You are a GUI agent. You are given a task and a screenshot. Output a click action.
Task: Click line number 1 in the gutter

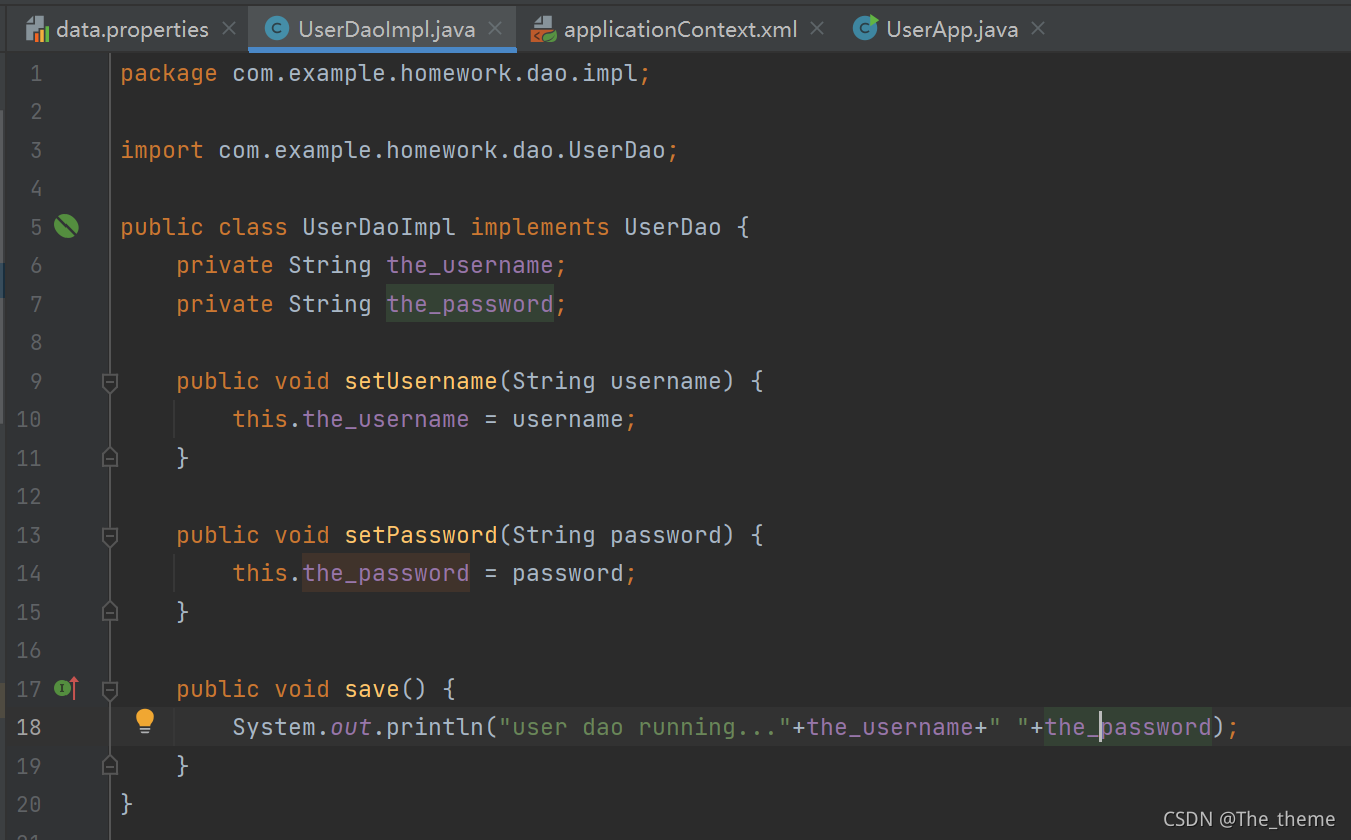[x=36, y=73]
